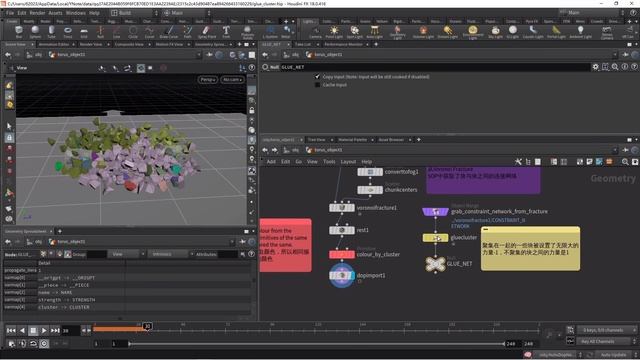This screenshot has width=640, height=360.
Task: Open the parameter pane path dropdown arrow
Action: pyautogui.click(x=615, y=54)
